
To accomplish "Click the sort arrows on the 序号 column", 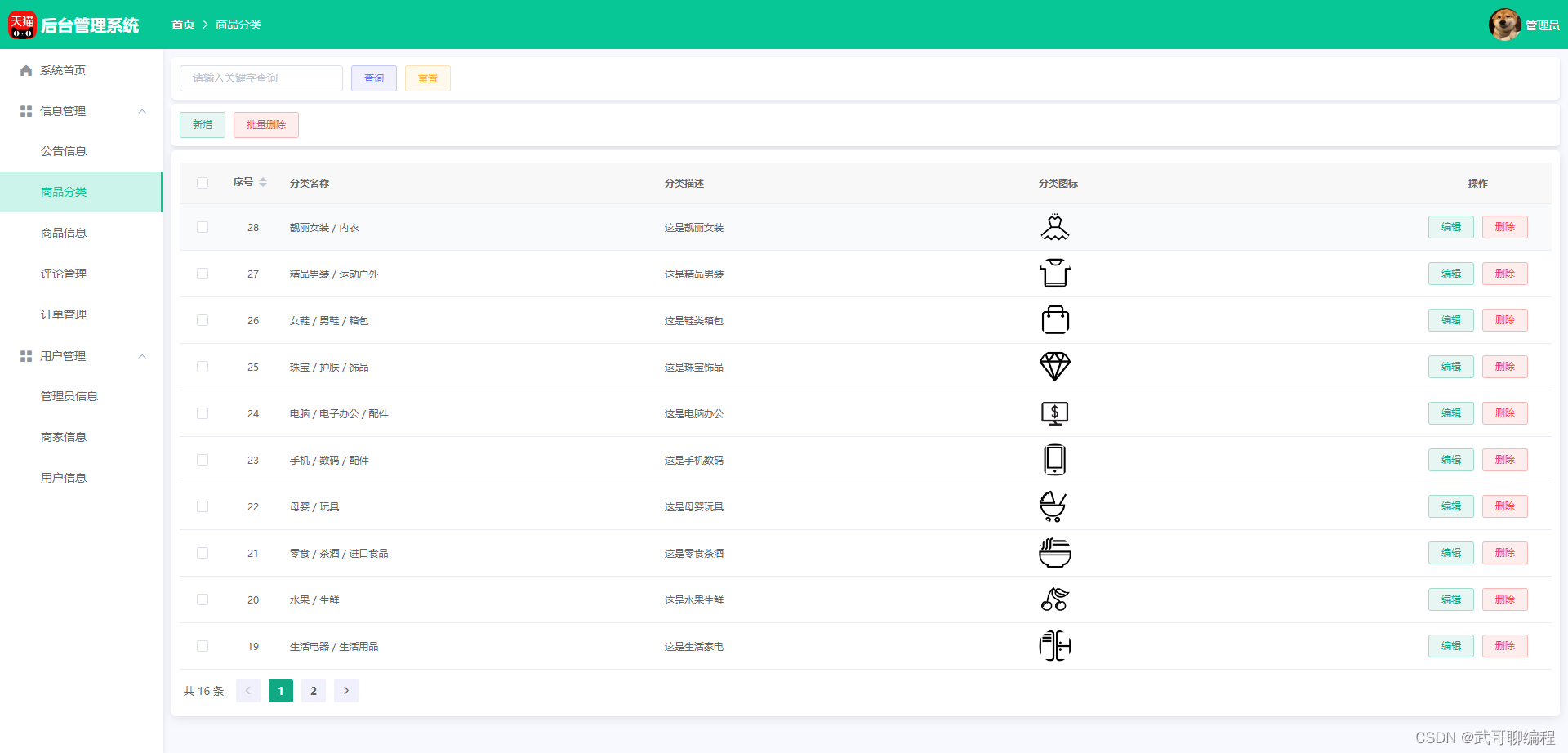I will point(263,182).
